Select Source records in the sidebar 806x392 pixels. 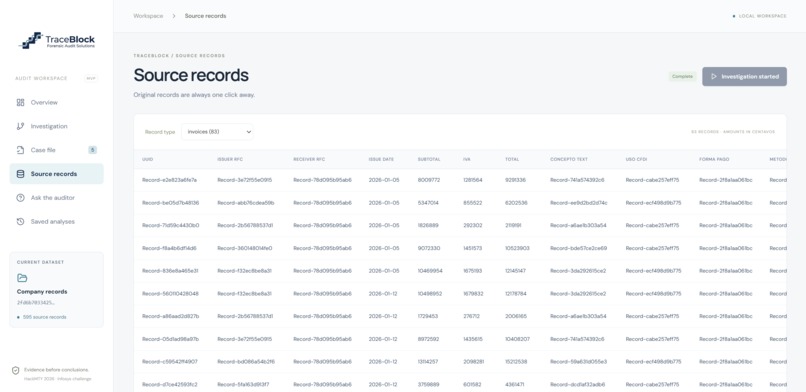point(57,174)
